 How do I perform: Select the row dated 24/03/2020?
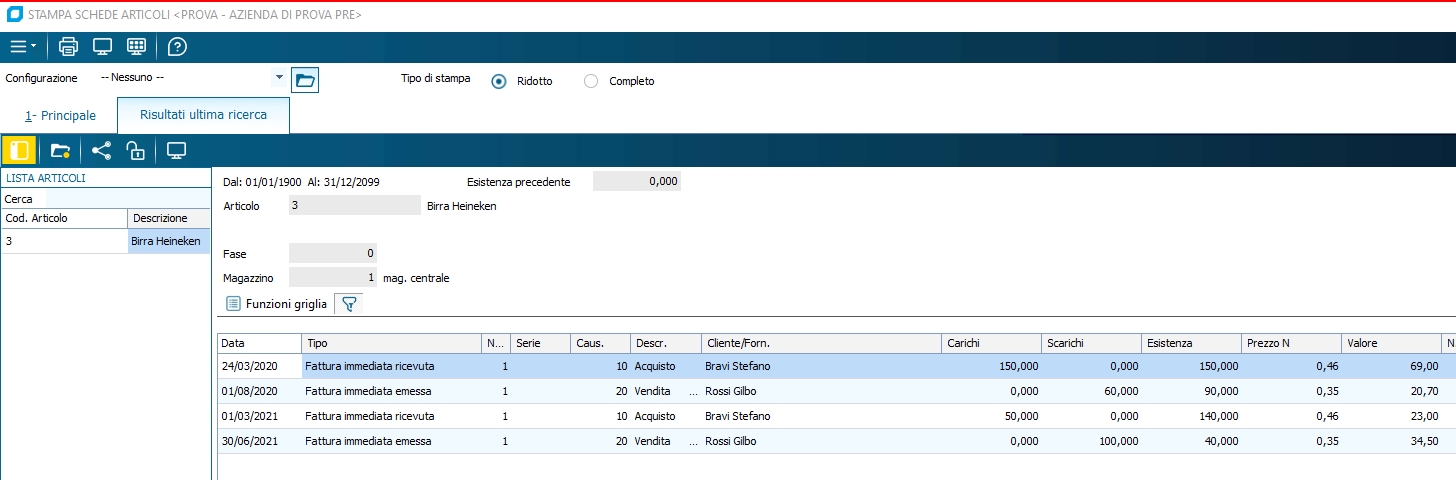(x=836, y=366)
